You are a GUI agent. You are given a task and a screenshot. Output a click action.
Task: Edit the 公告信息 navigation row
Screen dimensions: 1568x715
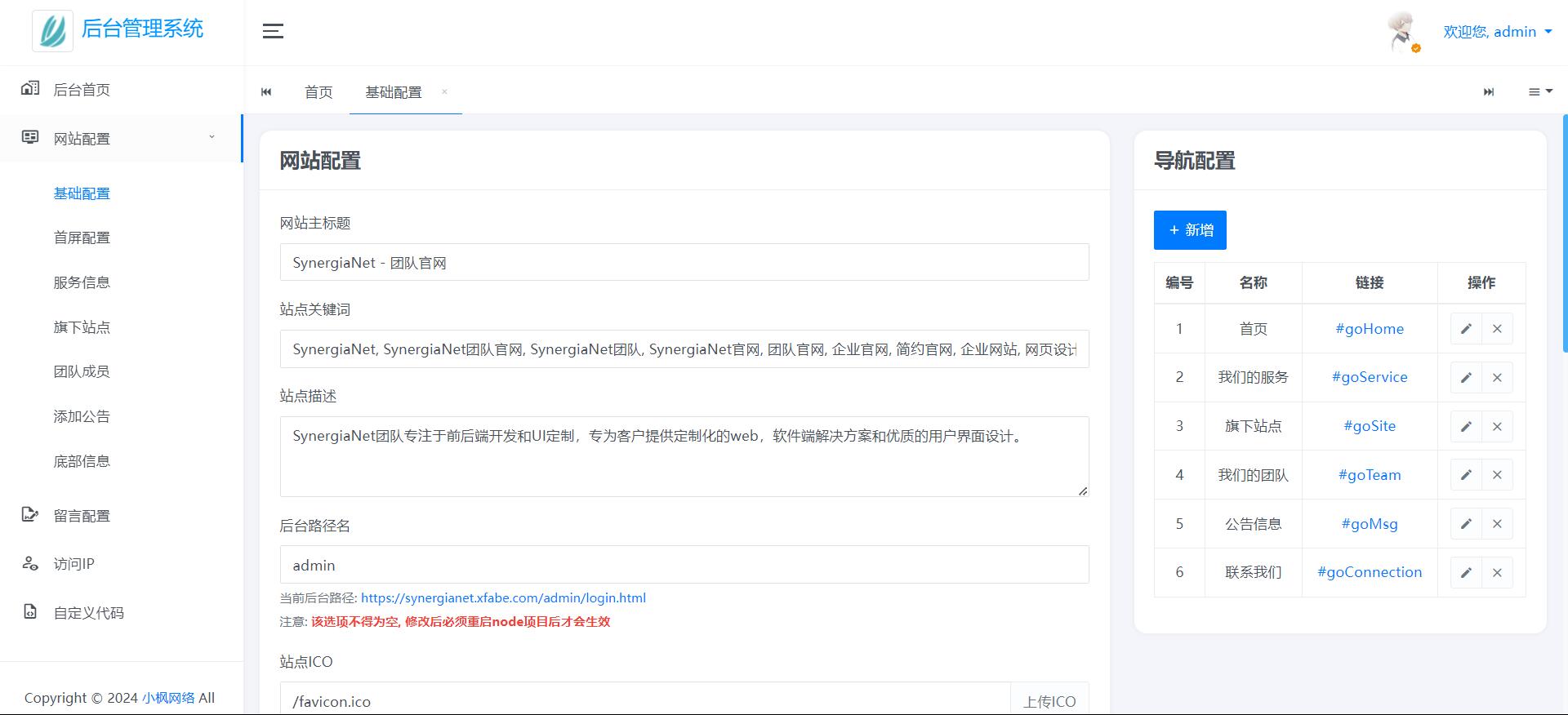[1466, 524]
